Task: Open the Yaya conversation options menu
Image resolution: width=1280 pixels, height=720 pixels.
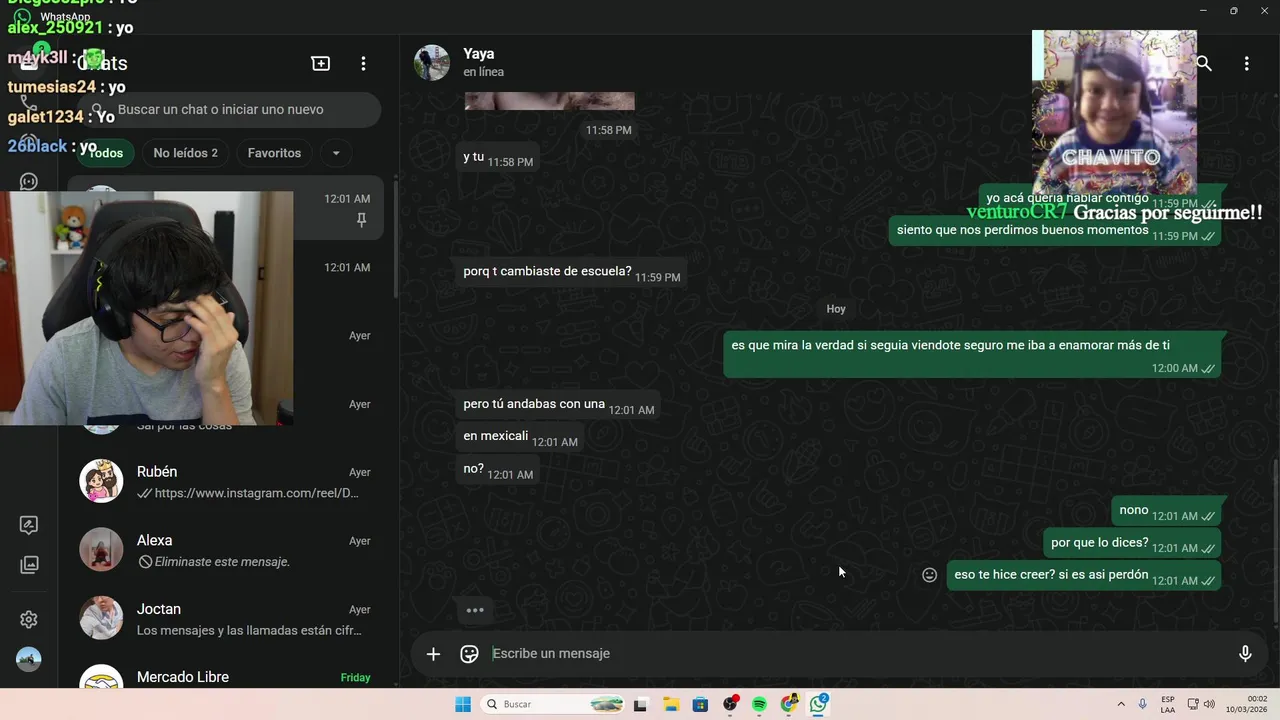Action: (x=1246, y=64)
